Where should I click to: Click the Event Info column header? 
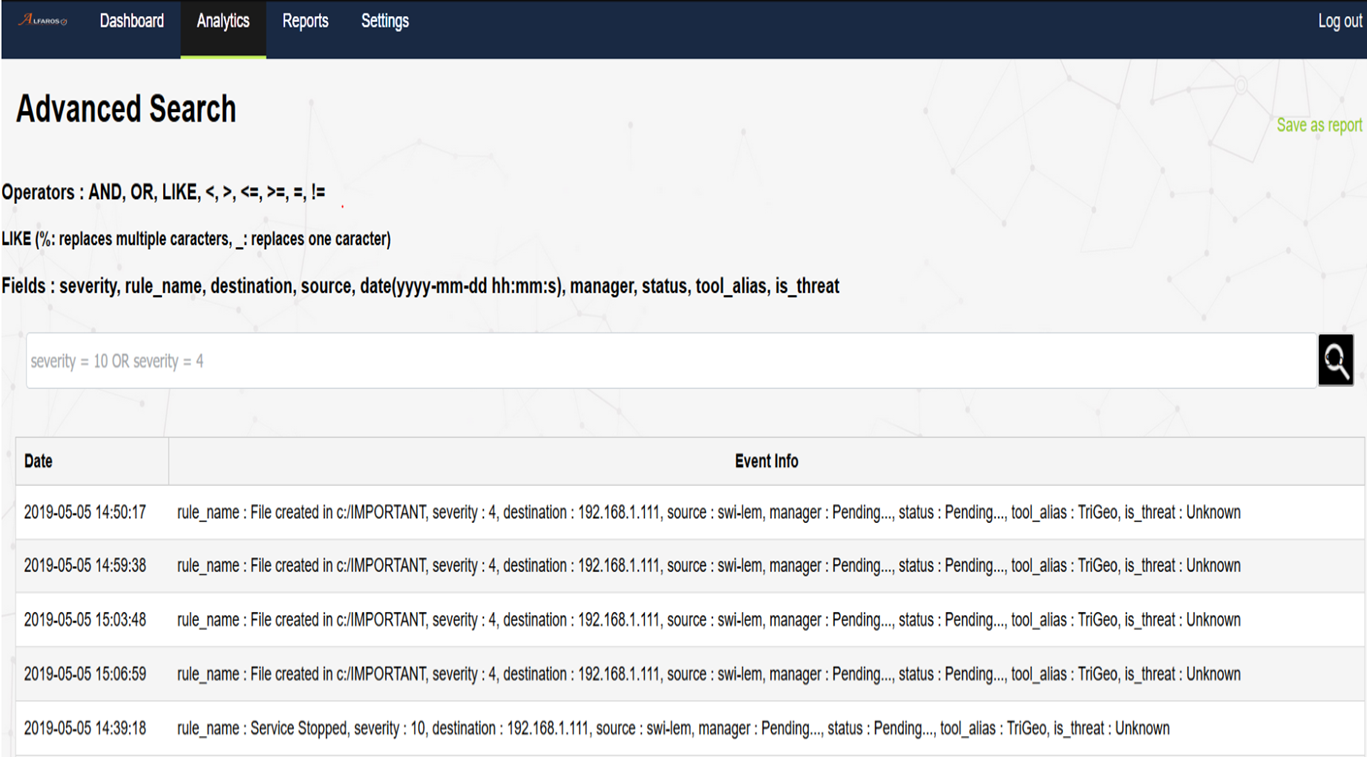point(766,461)
